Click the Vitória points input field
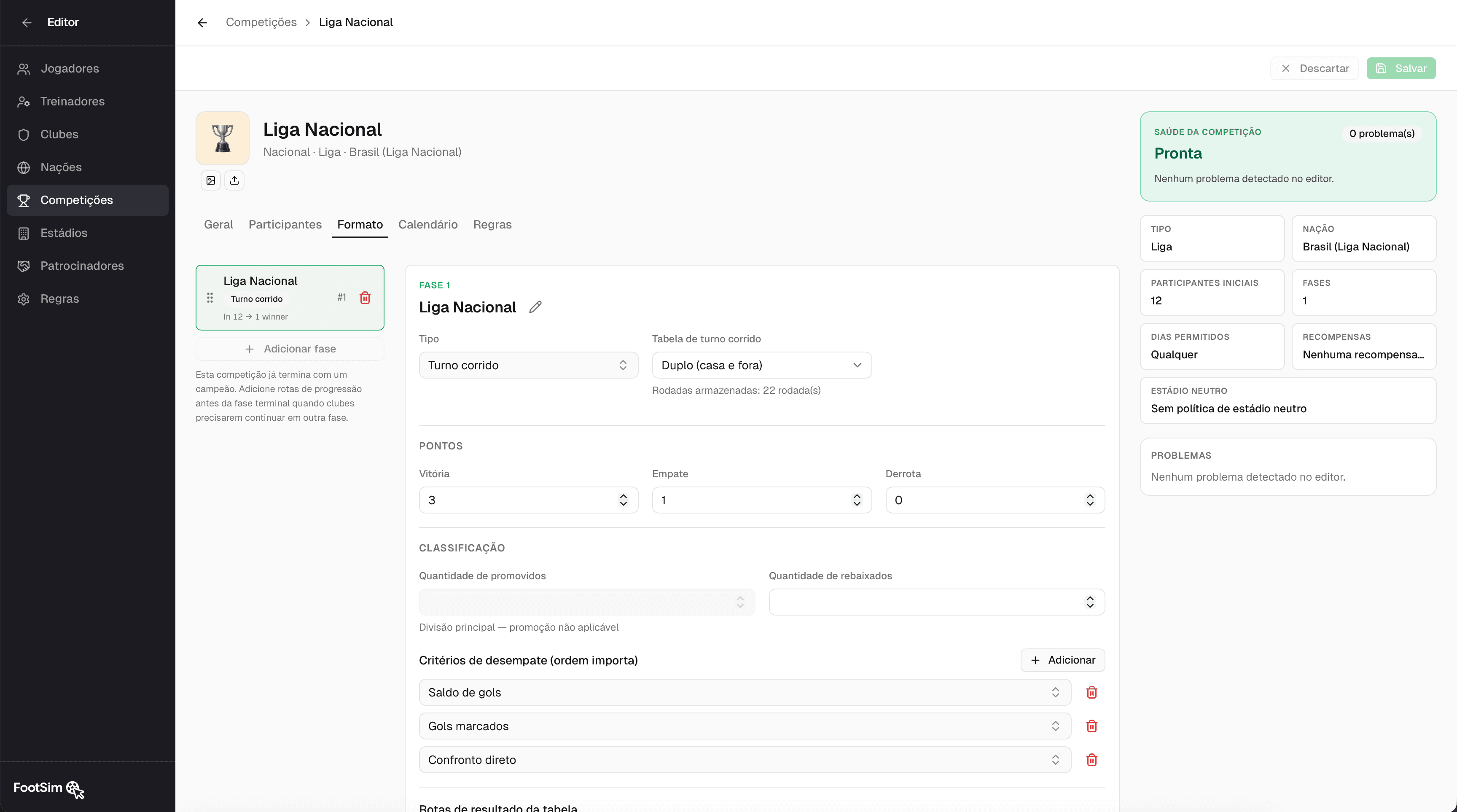The width and height of the screenshot is (1457, 812). click(528, 500)
